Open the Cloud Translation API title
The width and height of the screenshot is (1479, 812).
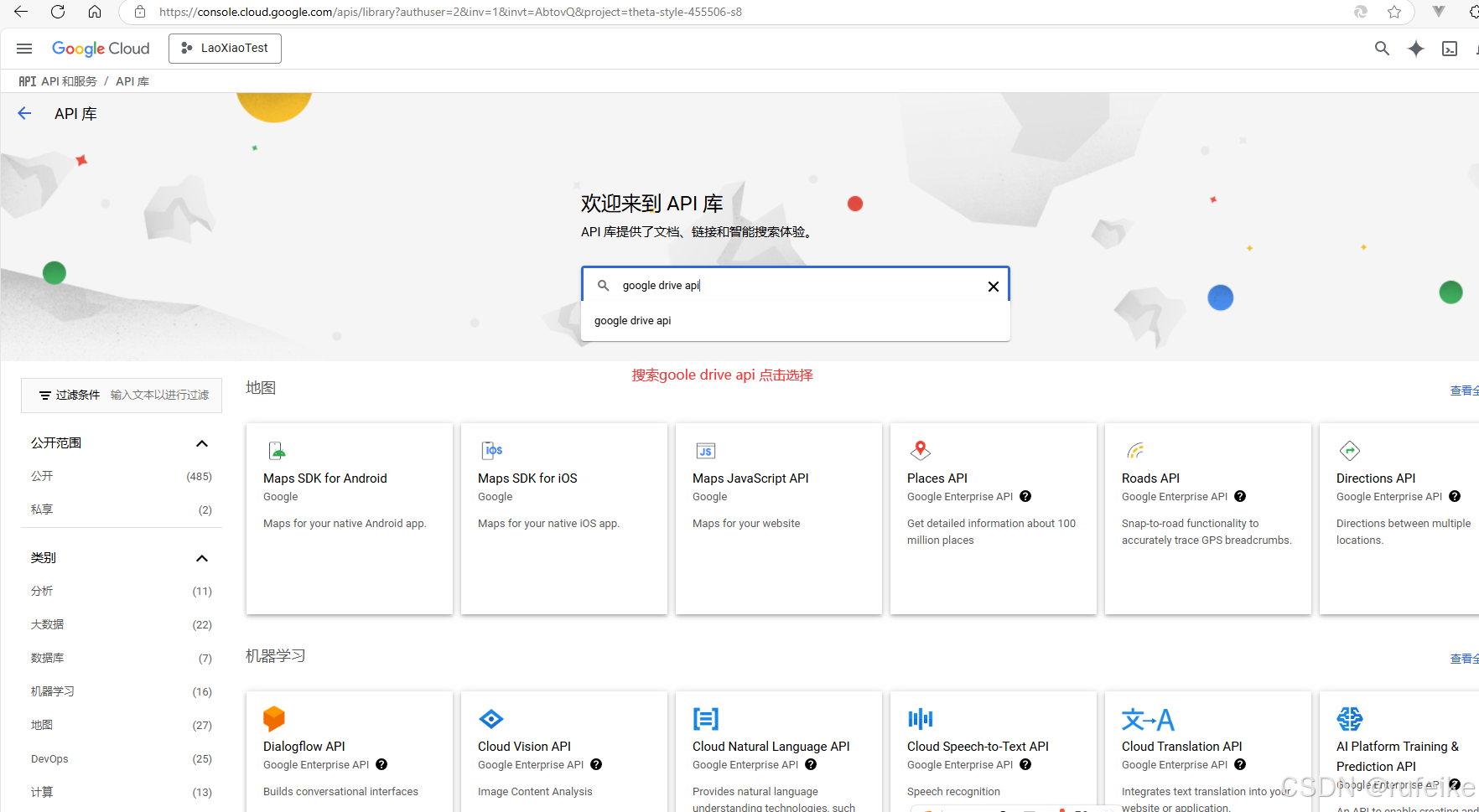[1182, 747]
